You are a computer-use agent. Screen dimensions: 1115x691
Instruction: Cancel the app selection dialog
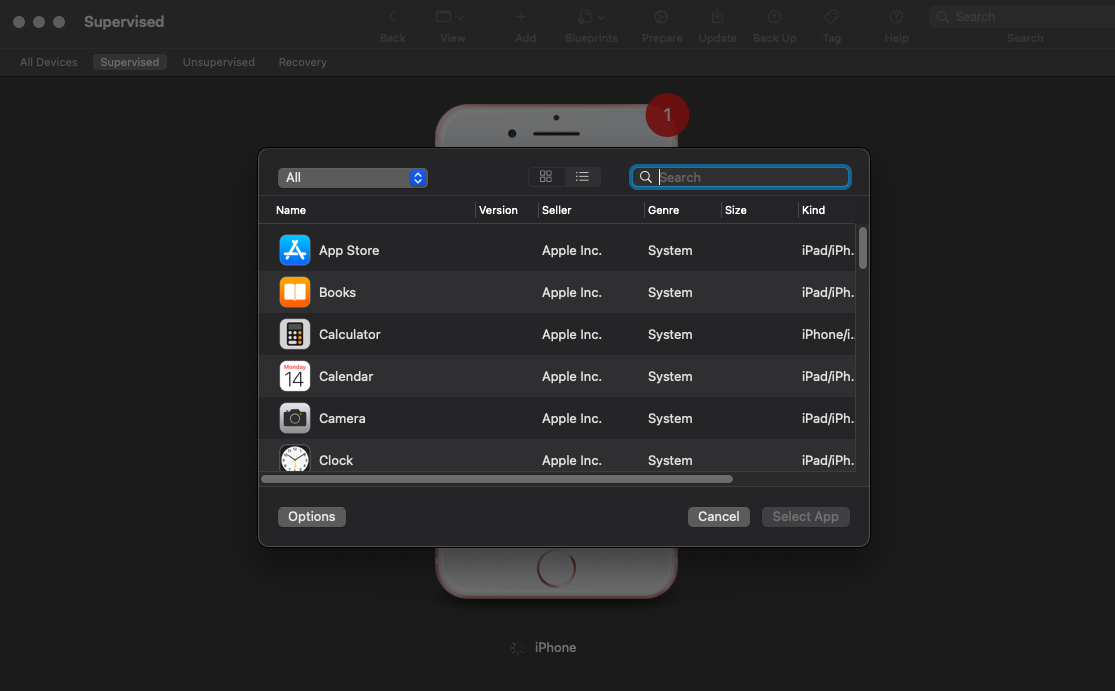point(718,517)
